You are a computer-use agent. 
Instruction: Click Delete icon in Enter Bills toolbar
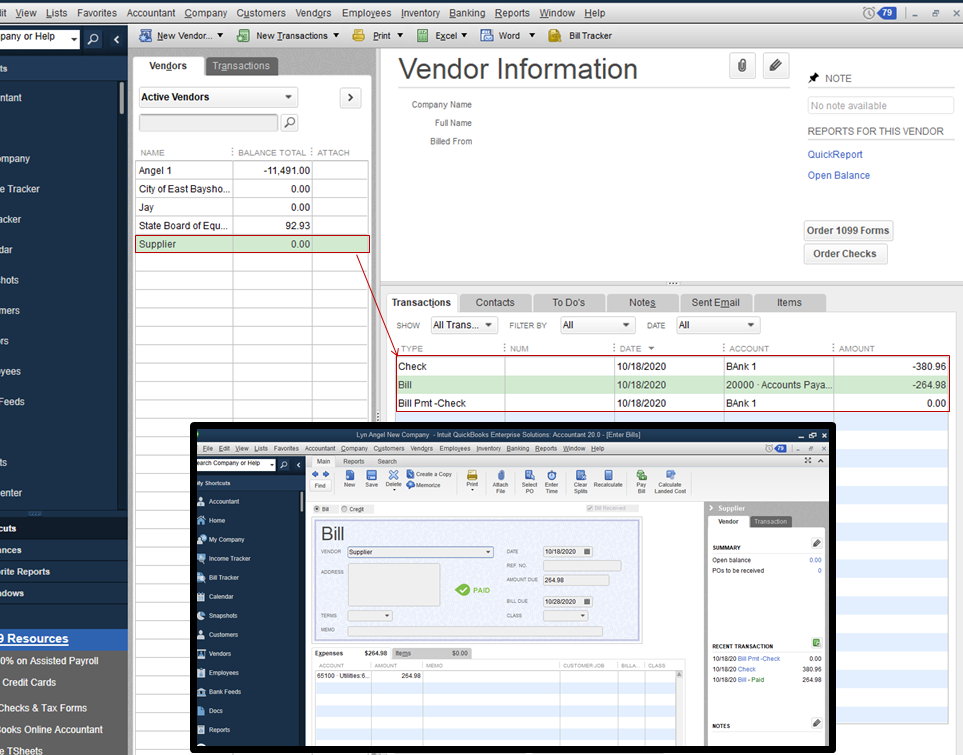[394, 479]
